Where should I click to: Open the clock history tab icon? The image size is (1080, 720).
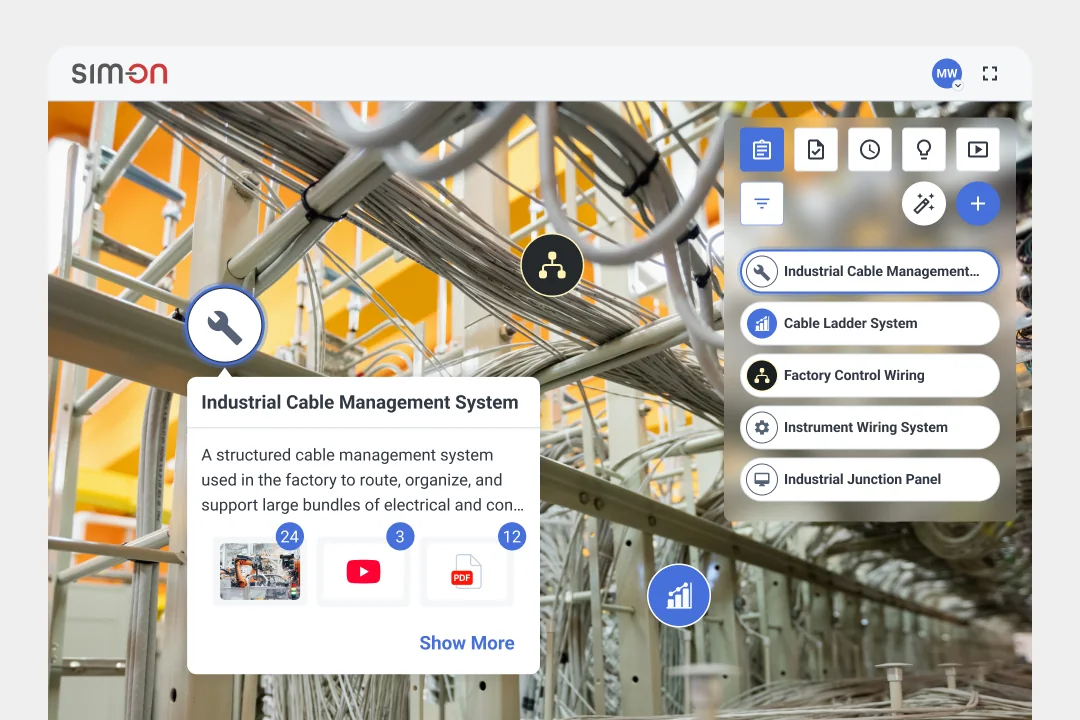click(870, 150)
